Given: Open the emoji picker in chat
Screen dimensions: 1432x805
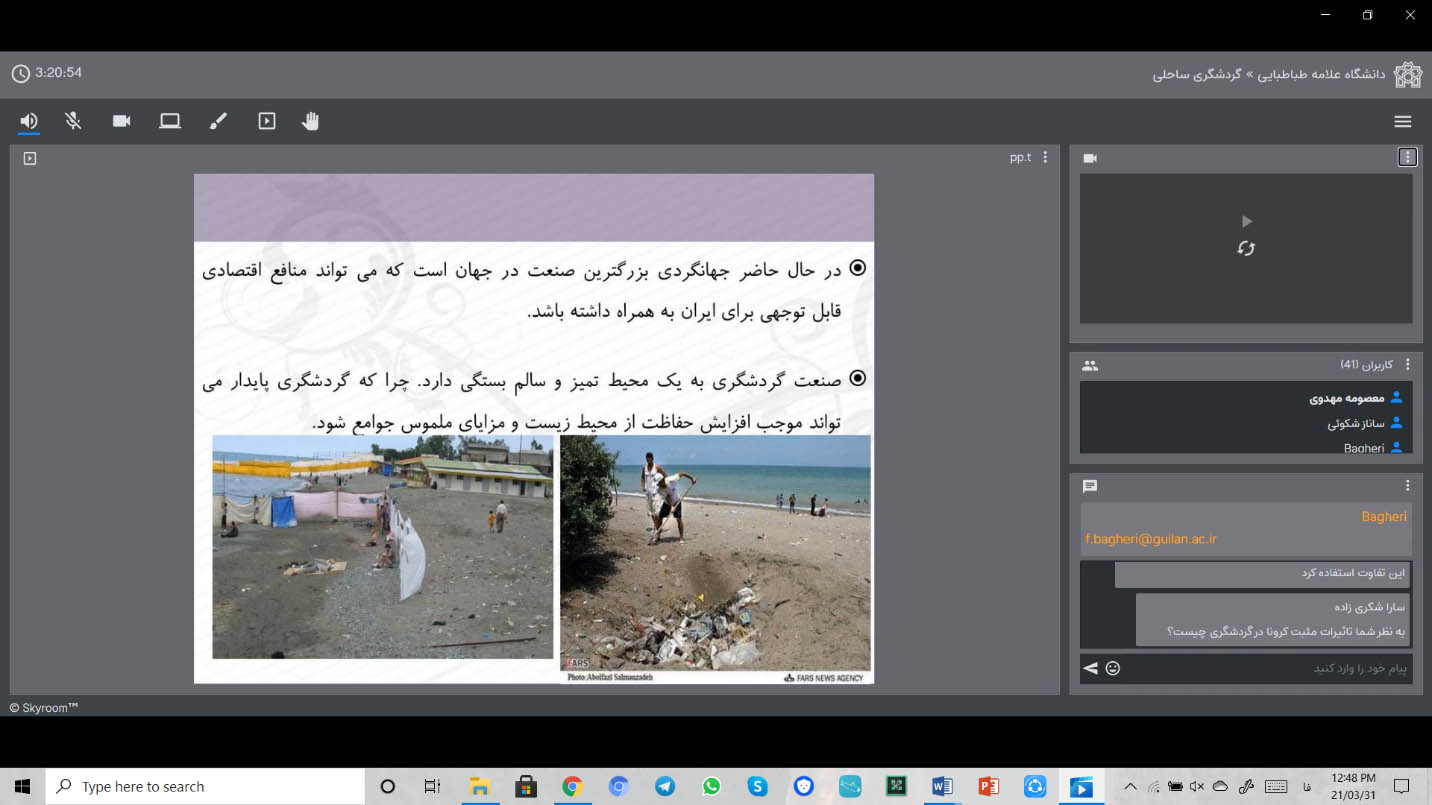Looking at the screenshot, I should click(1113, 668).
